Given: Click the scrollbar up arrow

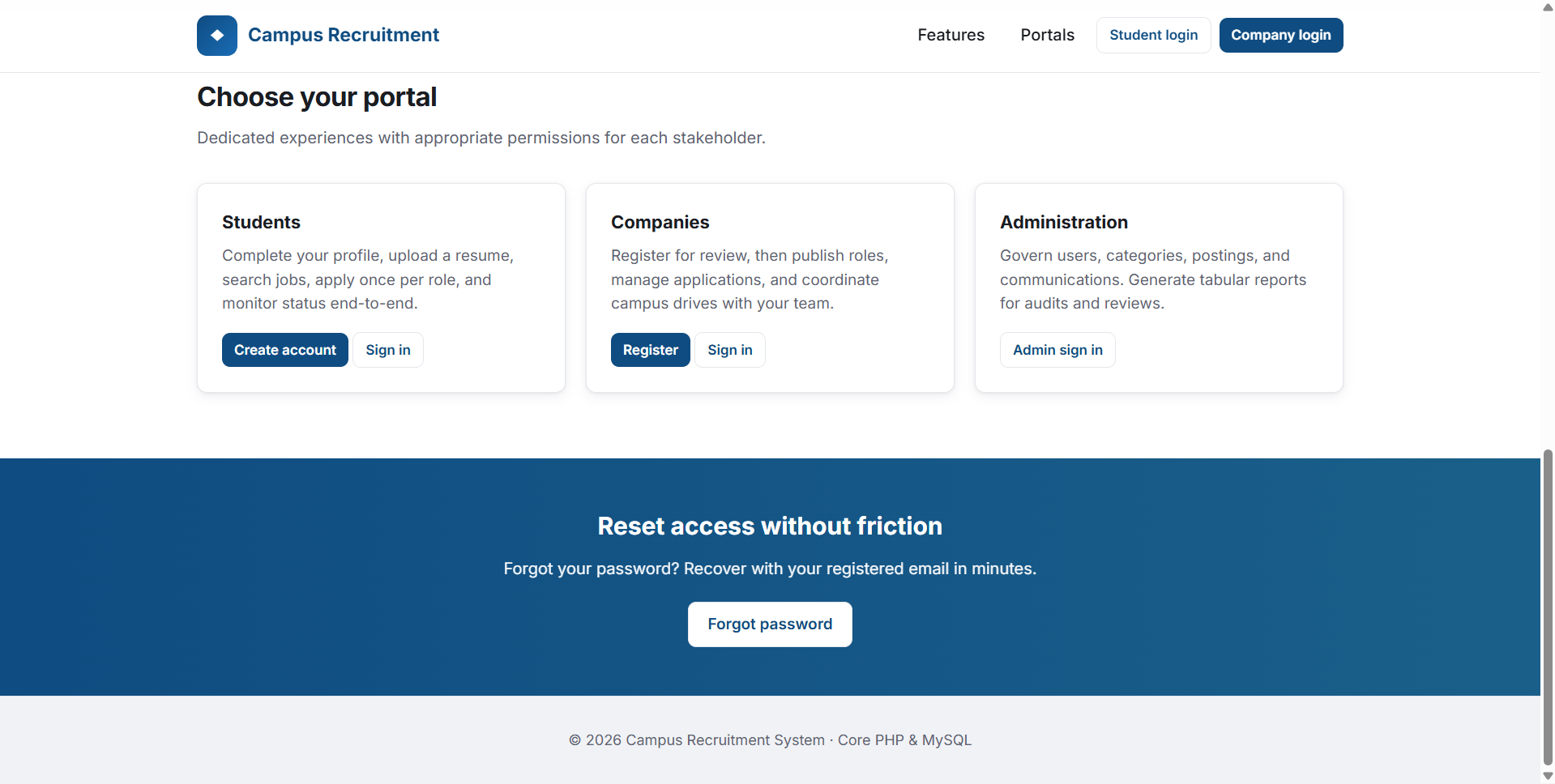Looking at the screenshot, I should pyautogui.click(x=1548, y=6).
